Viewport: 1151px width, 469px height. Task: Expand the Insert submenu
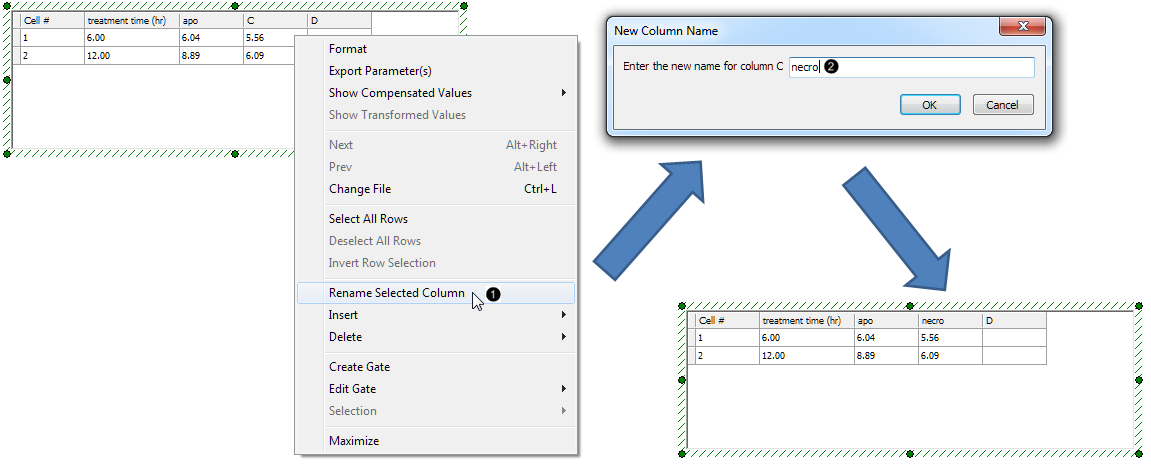tap(343, 315)
